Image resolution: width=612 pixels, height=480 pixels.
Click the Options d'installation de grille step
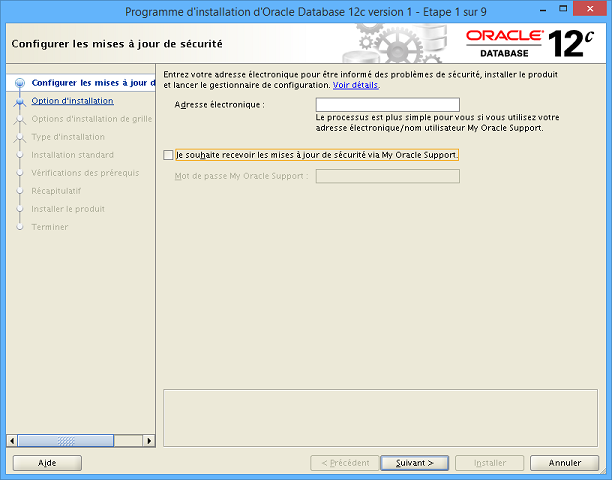(x=92, y=119)
